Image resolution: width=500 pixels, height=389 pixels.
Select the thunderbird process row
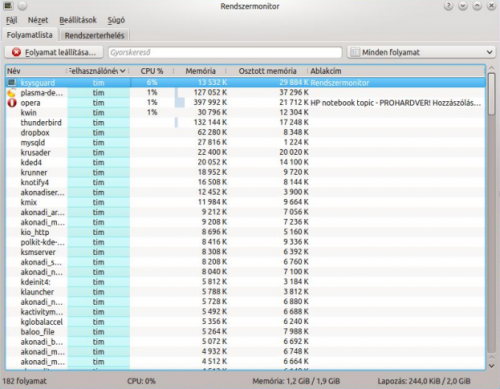point(245,123)
